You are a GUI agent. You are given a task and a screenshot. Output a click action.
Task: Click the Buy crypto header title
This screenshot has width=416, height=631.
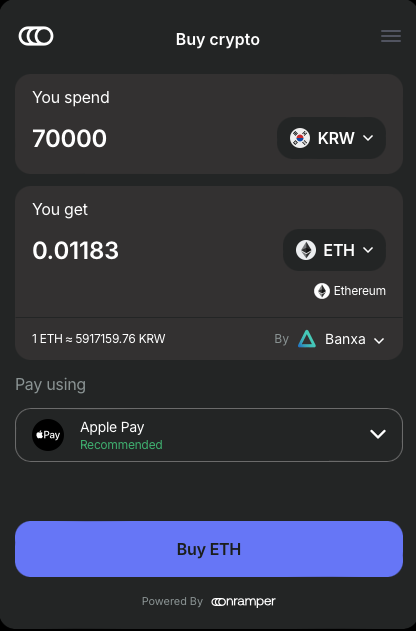tap(218, 40)
